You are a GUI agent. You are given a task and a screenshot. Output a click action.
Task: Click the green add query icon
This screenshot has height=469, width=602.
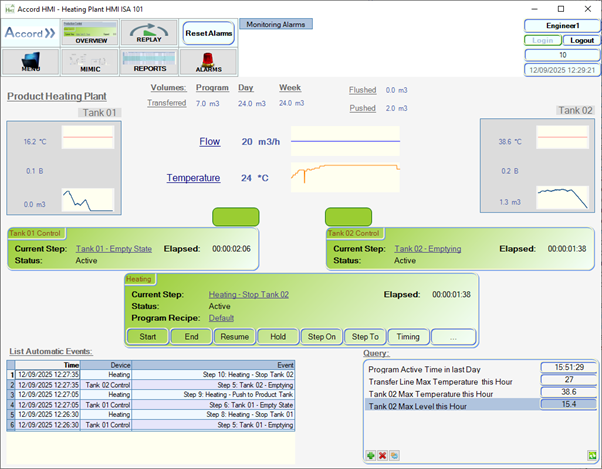click(370, 456)
